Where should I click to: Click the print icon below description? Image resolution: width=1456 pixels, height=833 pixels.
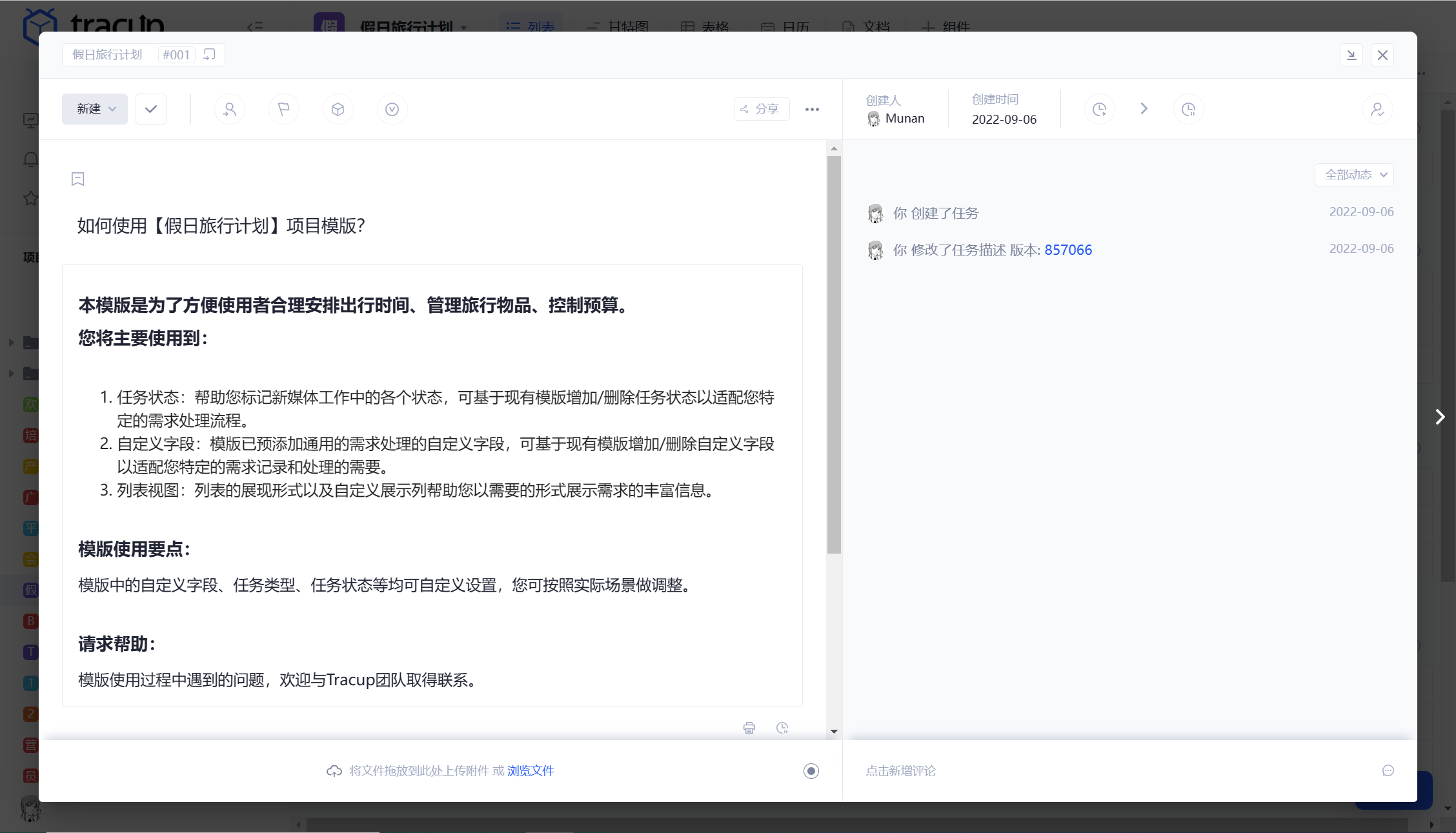point(749,728)
